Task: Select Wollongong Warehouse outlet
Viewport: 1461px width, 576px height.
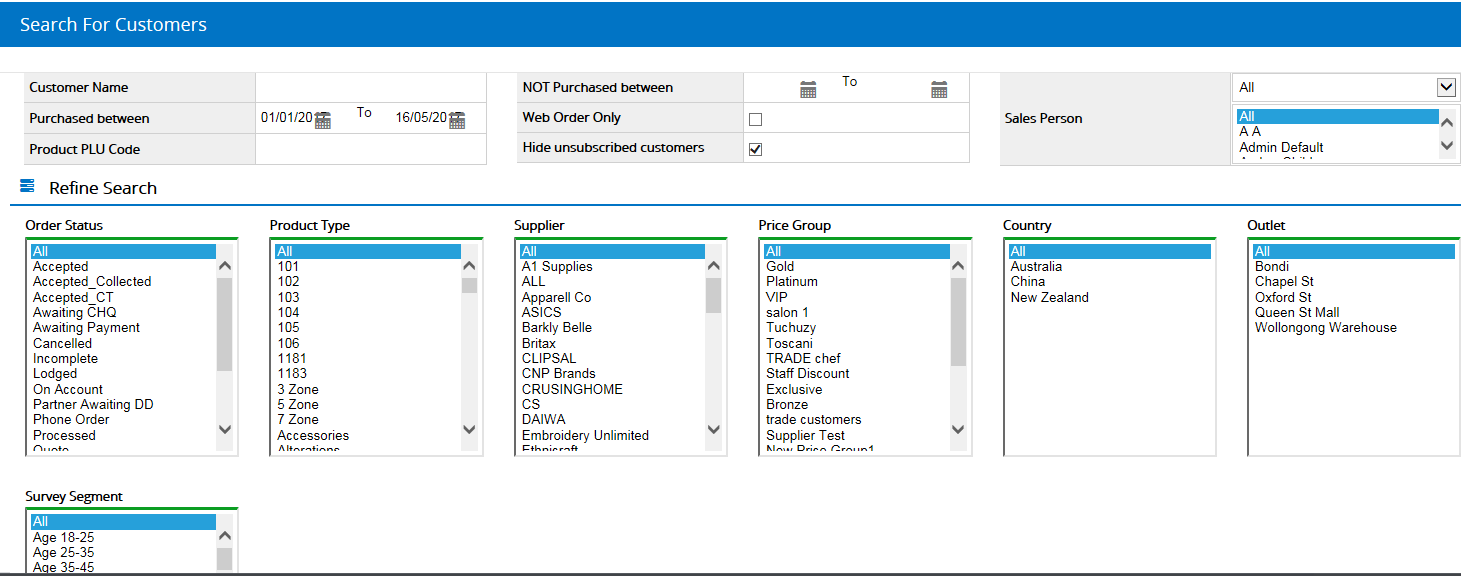Action: pyautogui.click(x=1354, y=327)
